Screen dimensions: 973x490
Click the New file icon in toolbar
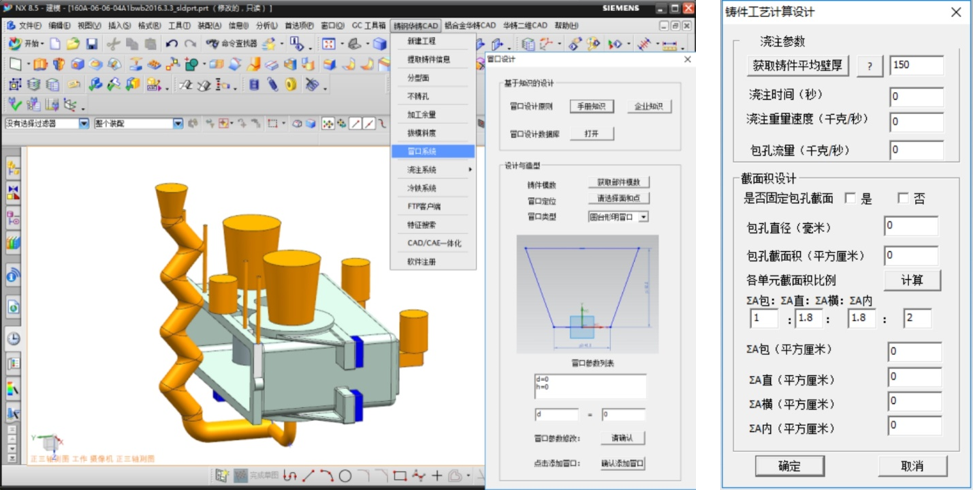click(x=55, y=44)
